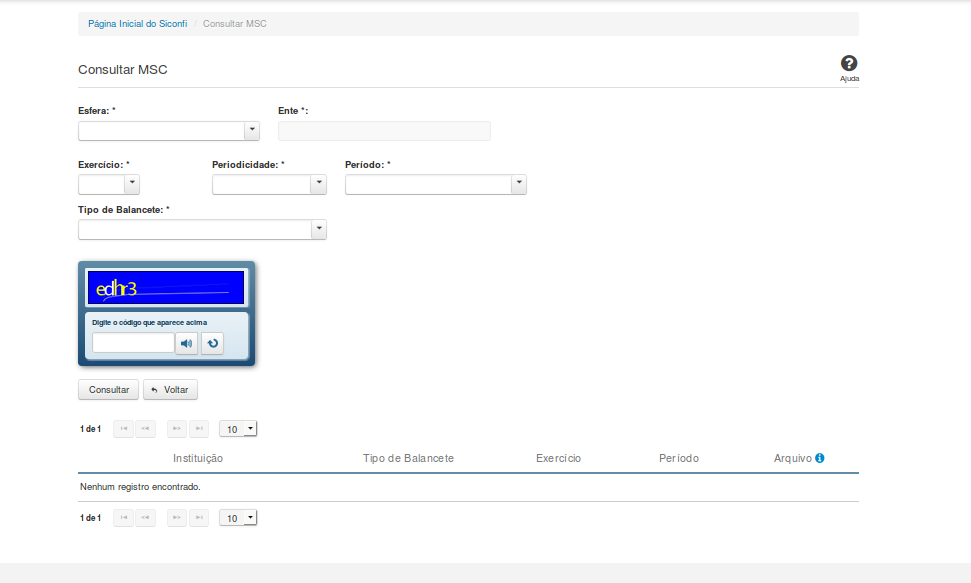Click the Ajuda help icon
This screenshot has height=583, width=971.
(848, 64)
